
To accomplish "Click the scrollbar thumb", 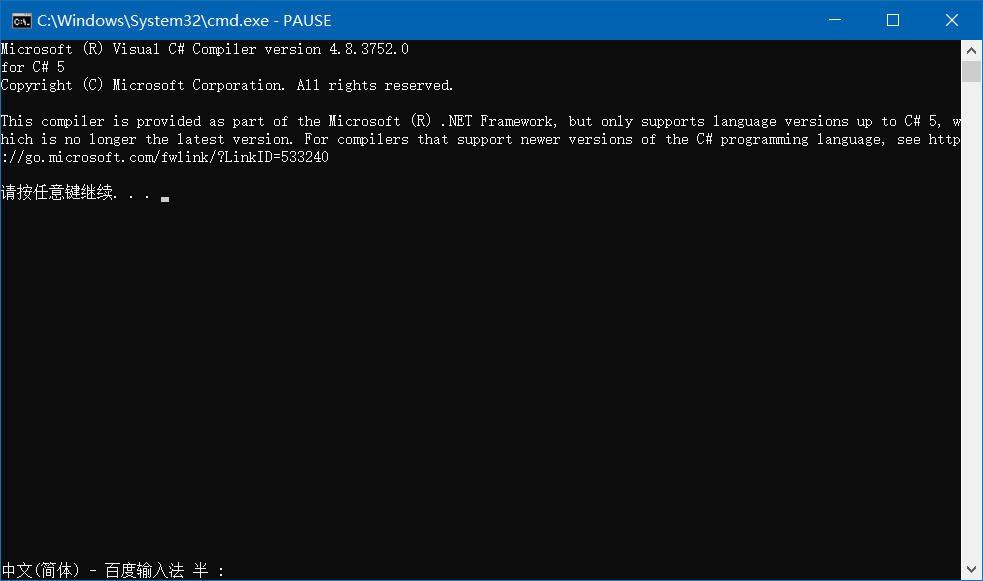I will [x=971, y=70].
